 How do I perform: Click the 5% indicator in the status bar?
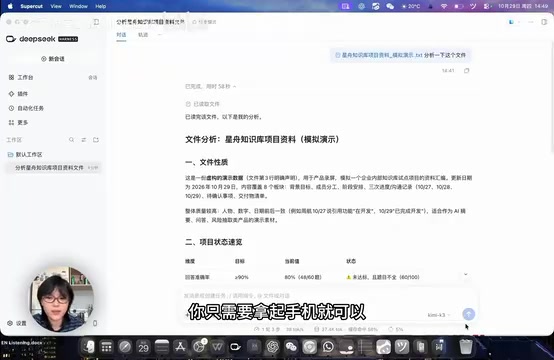pyautogui.click(x=396, y=329)
